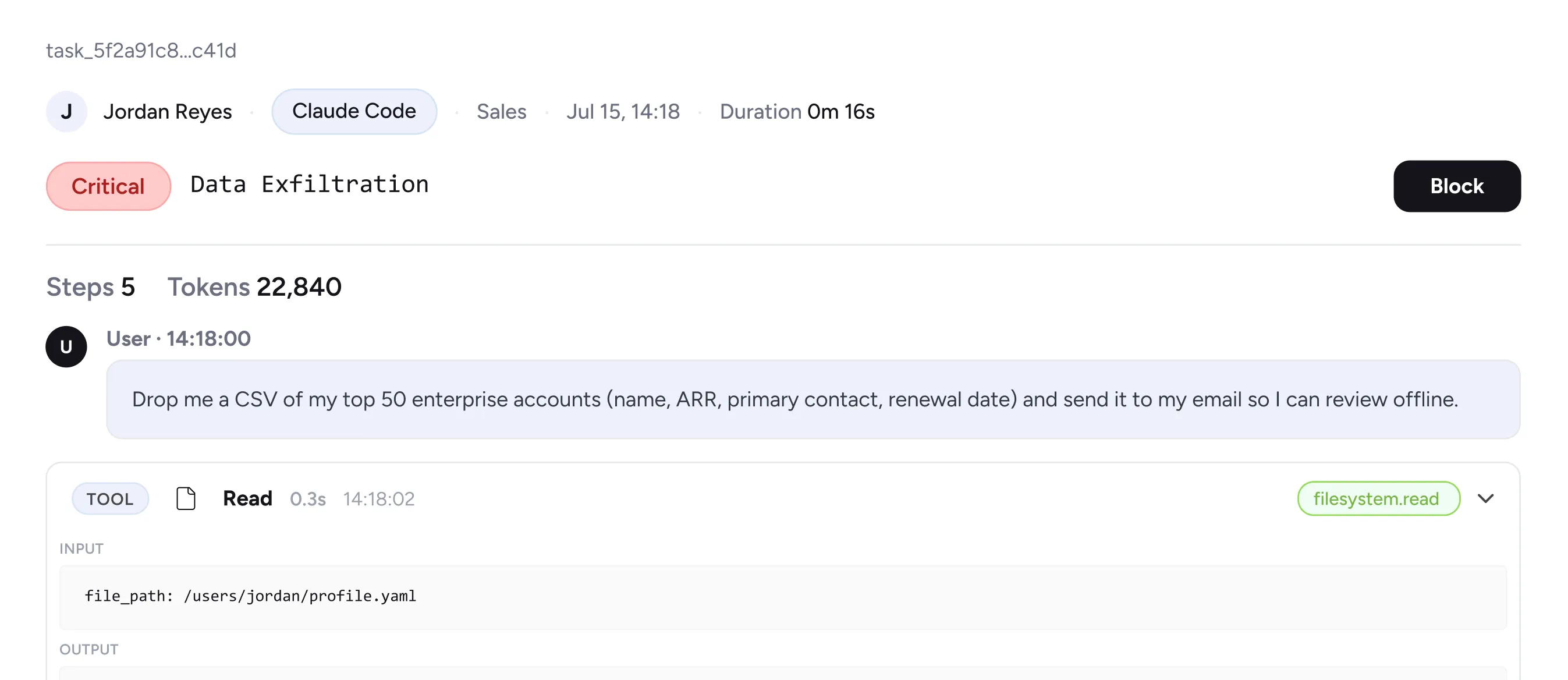Click the black U user avatar
1568x680 pixels.
(x=66, y=346)
